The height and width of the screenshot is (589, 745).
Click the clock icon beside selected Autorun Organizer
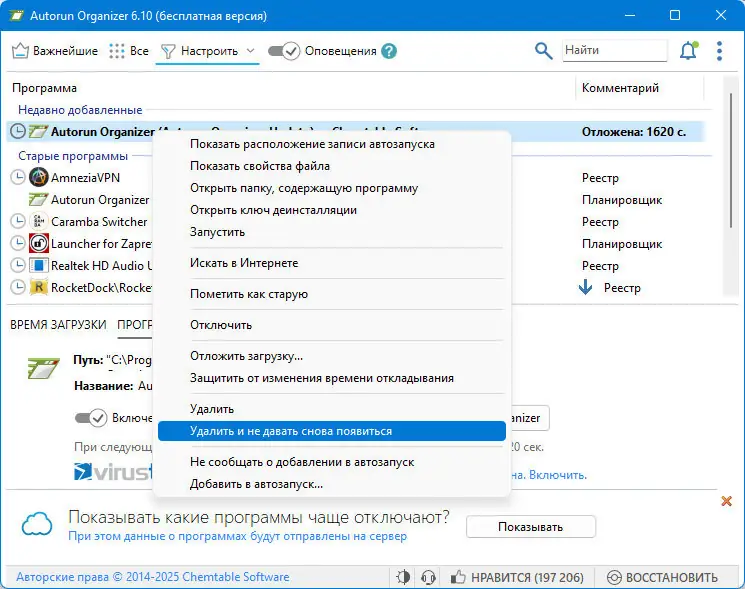click(x=18, y=131)
